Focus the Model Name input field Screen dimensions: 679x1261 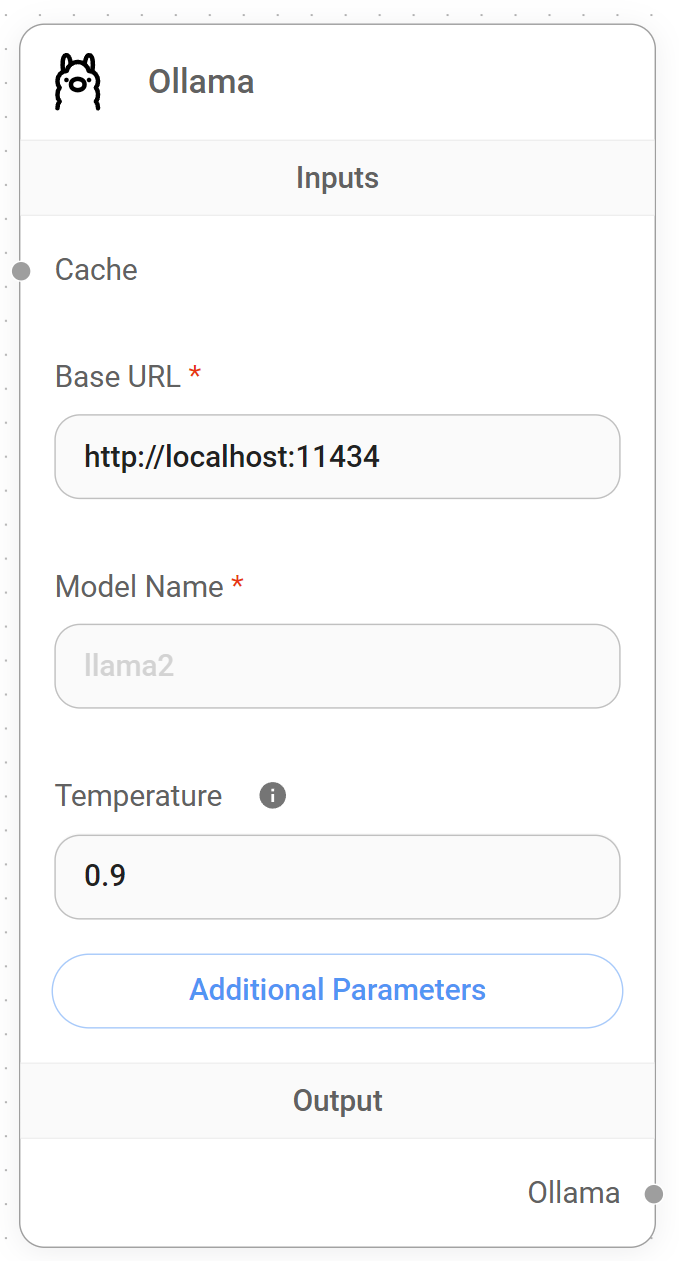click(337, 666)
